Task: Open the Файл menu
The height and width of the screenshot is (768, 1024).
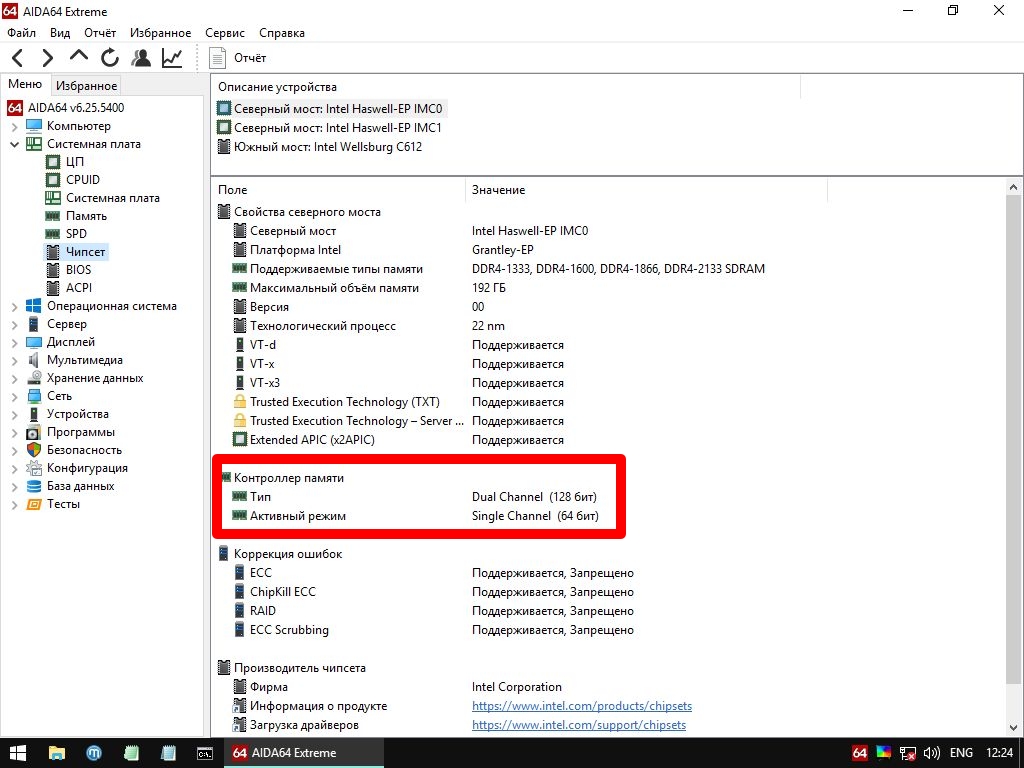Action: 22,33
